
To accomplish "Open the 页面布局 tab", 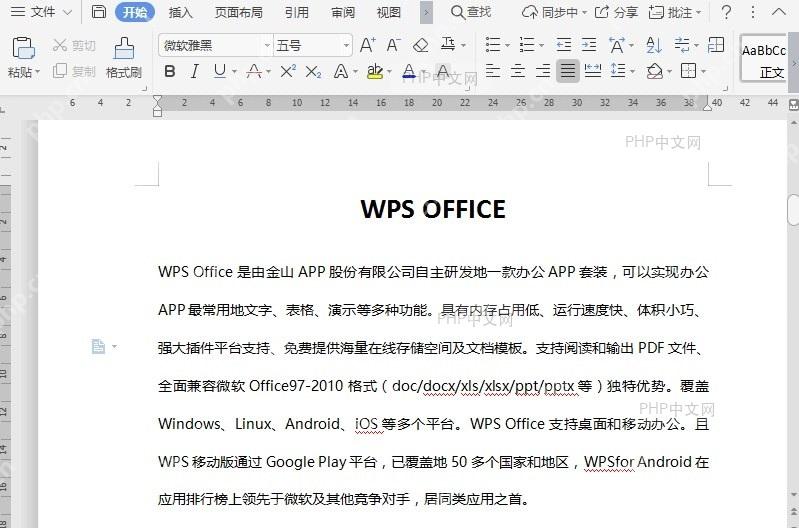I will pyautogui.click(x=238, y=12).
